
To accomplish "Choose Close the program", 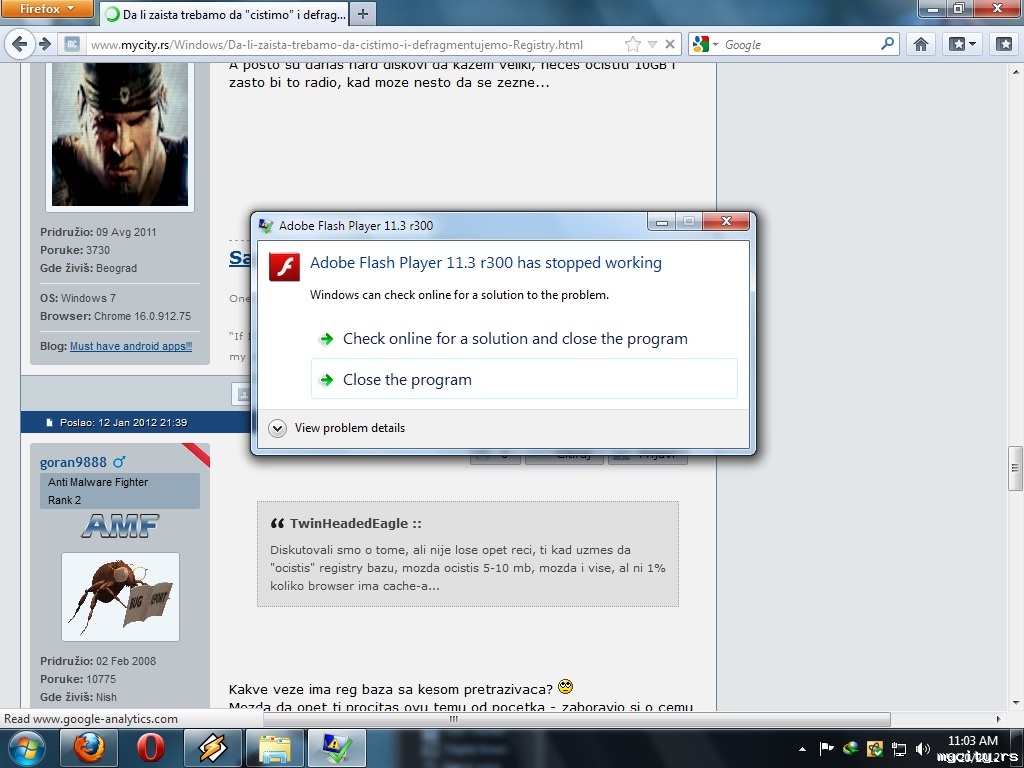I will tap(524, 379).
